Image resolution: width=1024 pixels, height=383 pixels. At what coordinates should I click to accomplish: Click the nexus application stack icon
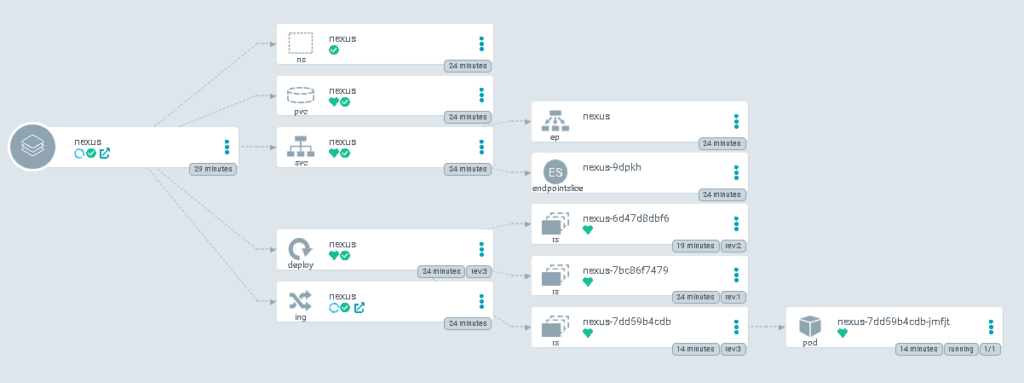tap(33, 147)
